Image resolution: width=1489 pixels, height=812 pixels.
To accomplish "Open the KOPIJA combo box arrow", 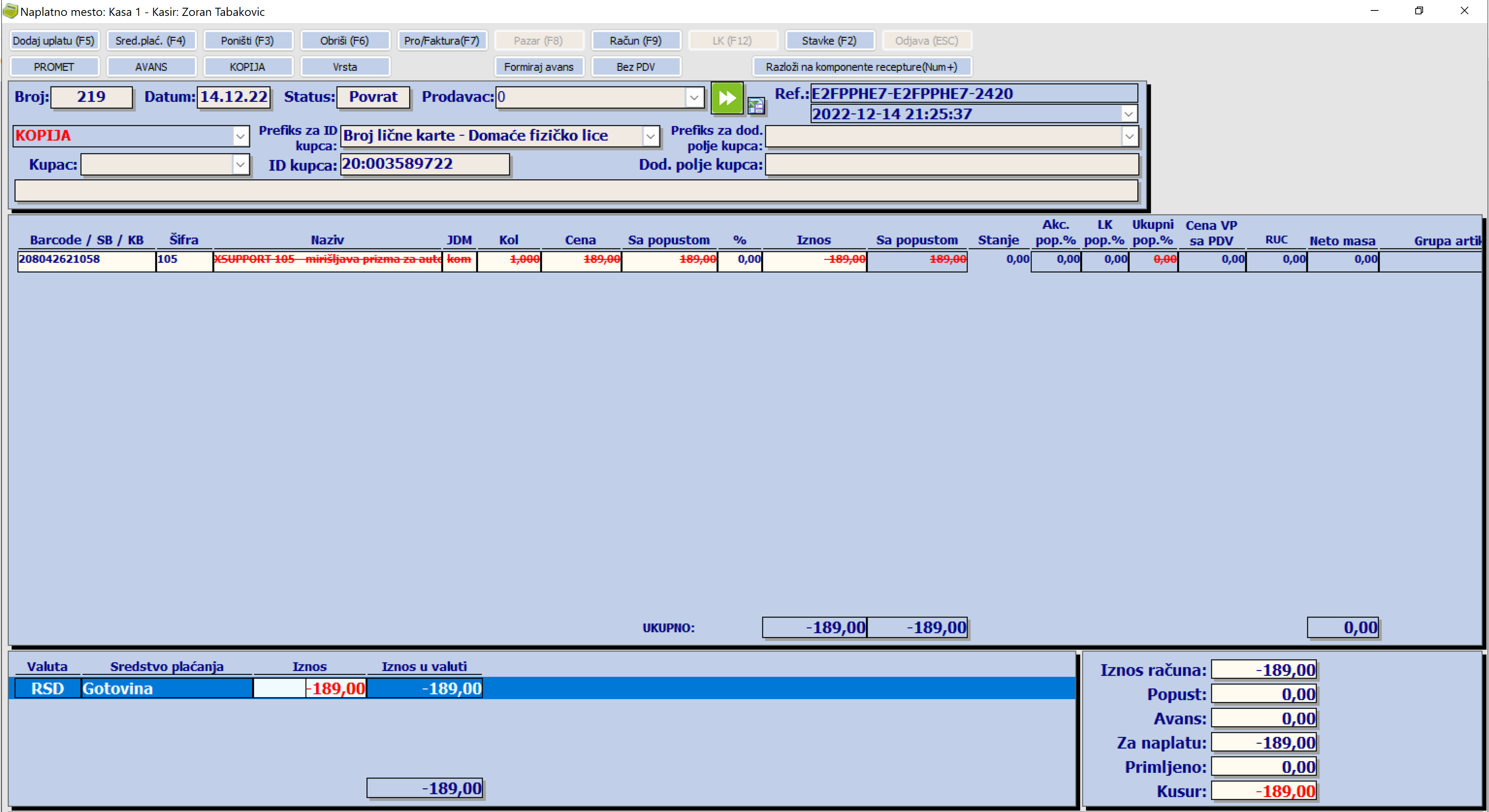I will (x=240, y=136).
